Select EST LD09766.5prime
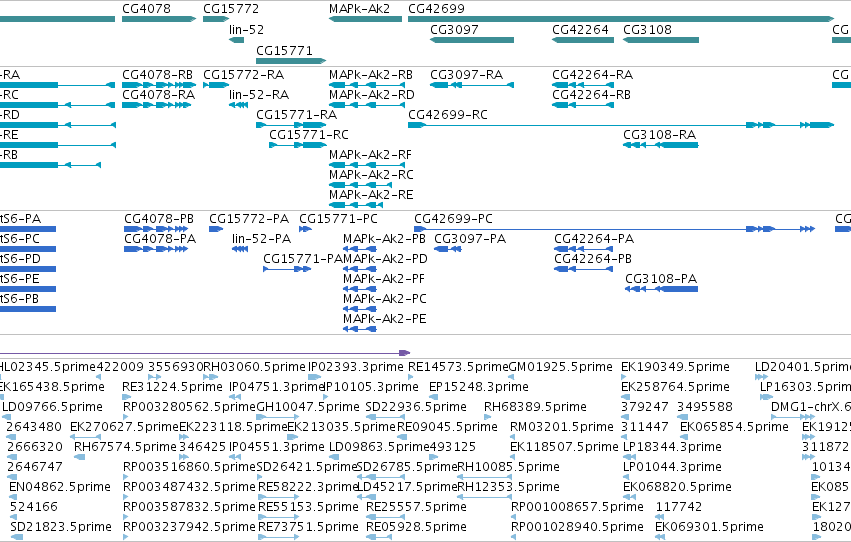 tap(52, 407)
